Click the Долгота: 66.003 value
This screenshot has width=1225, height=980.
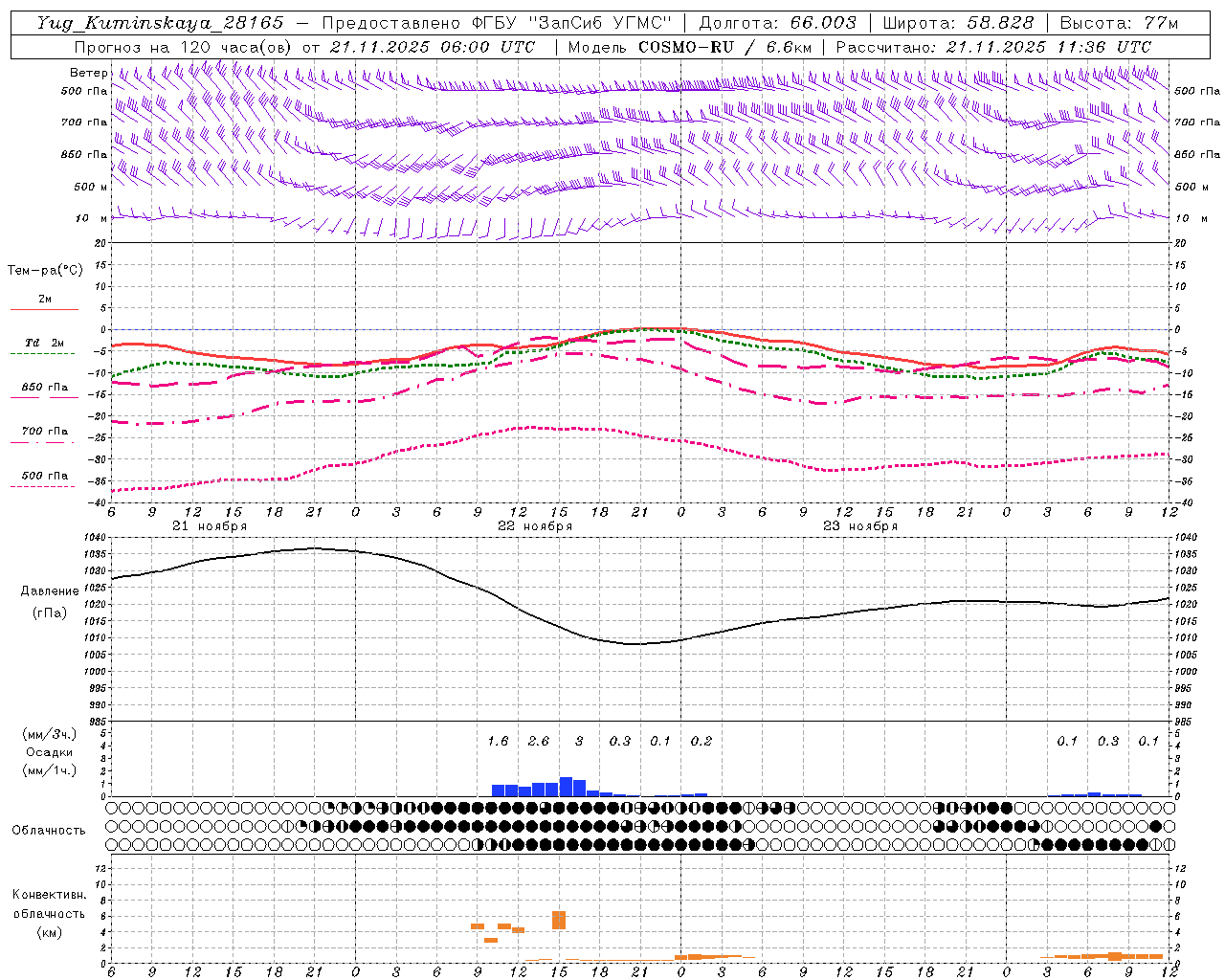(x=777, y=23)
